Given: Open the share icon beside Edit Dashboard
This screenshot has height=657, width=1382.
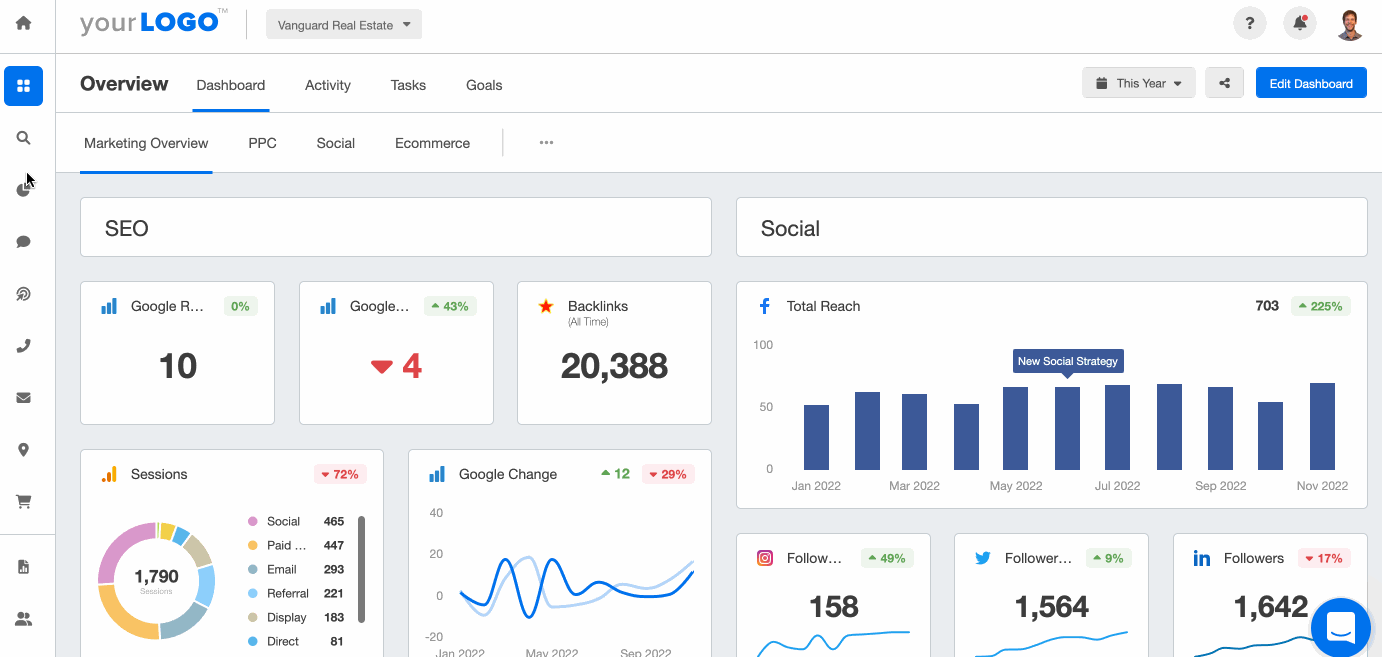Looking at the screenshot, I should [1224, 82].
